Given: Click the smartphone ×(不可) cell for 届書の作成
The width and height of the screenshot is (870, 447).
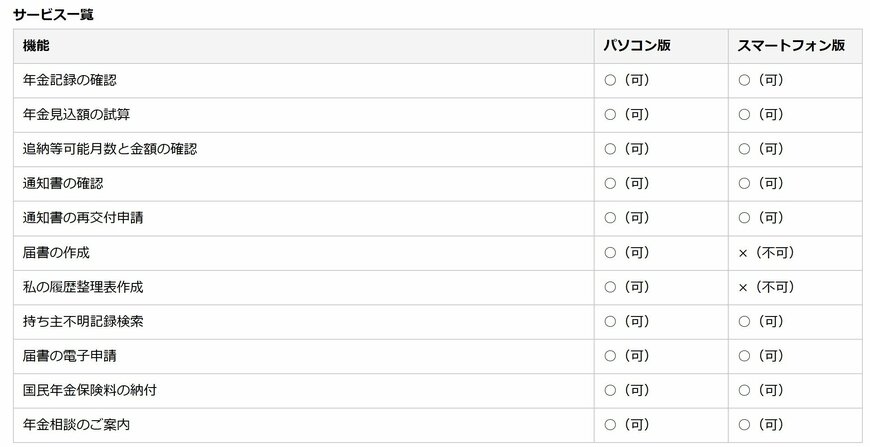Looking at the screenshot, I should pyautogui.click(x=766, y=253).
